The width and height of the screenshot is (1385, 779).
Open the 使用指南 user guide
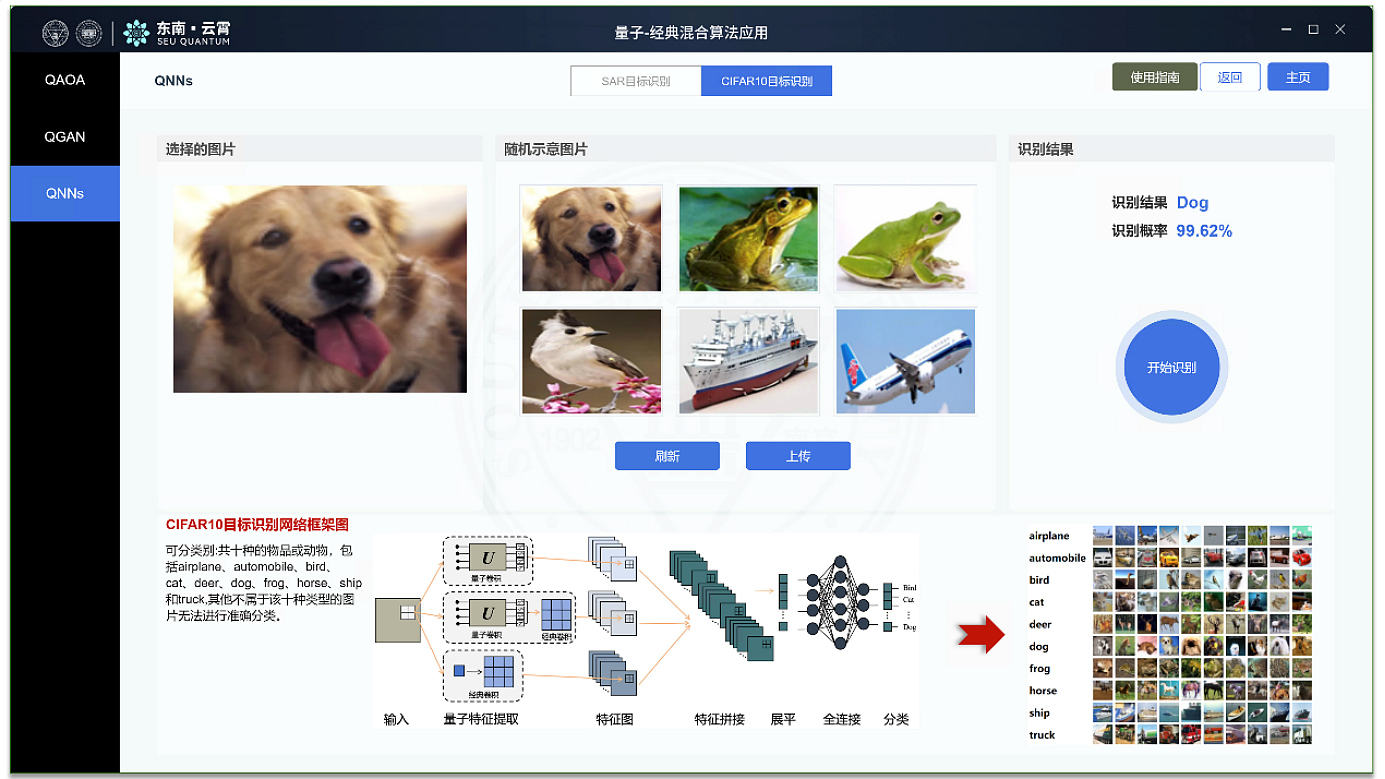1156,76
